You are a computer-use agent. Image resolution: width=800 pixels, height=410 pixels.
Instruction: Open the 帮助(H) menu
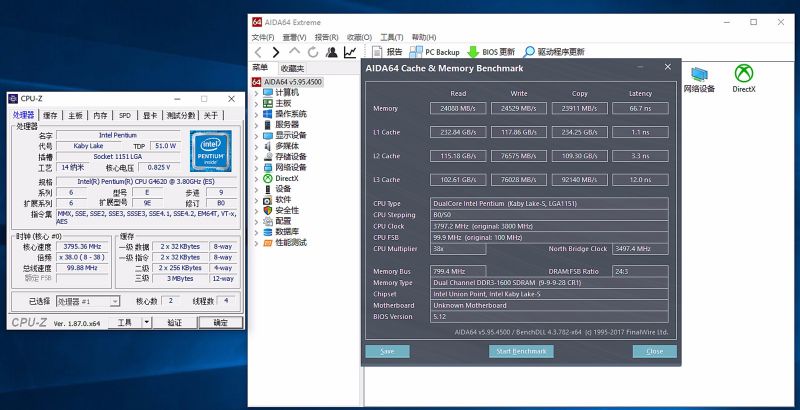tap(424, 37)
